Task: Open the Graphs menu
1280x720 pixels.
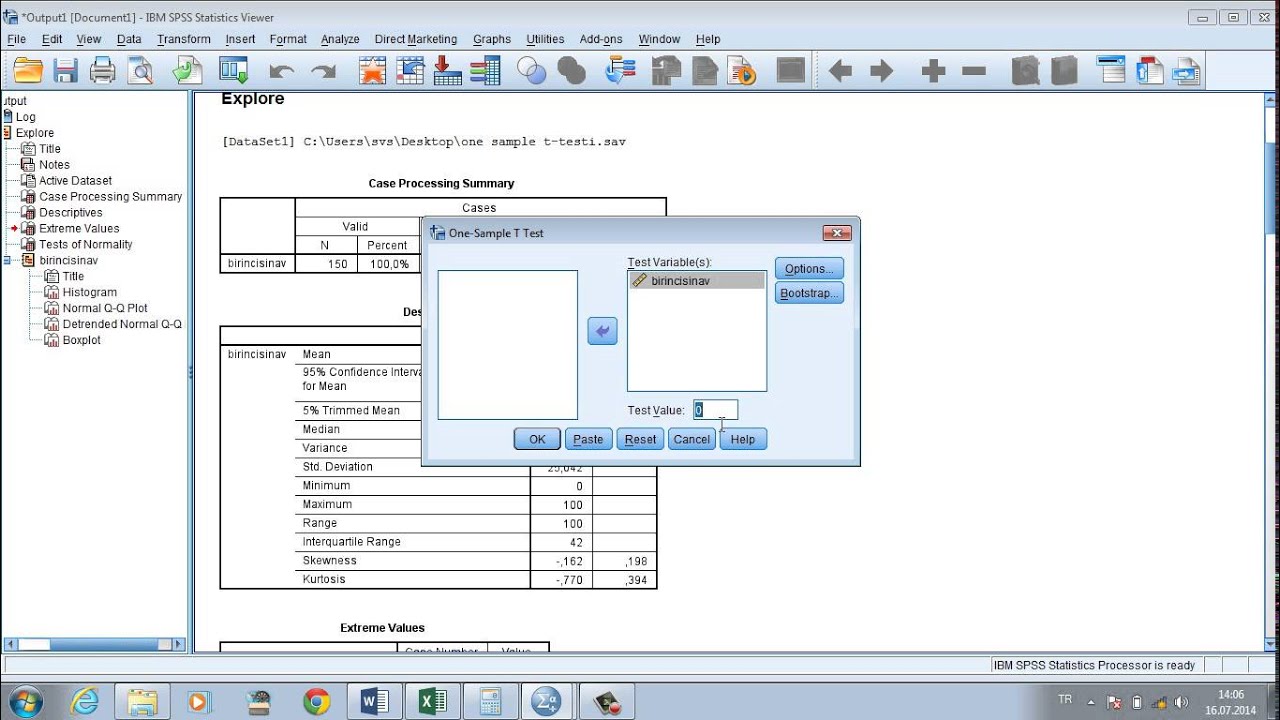Action: (x=492, y=39)
